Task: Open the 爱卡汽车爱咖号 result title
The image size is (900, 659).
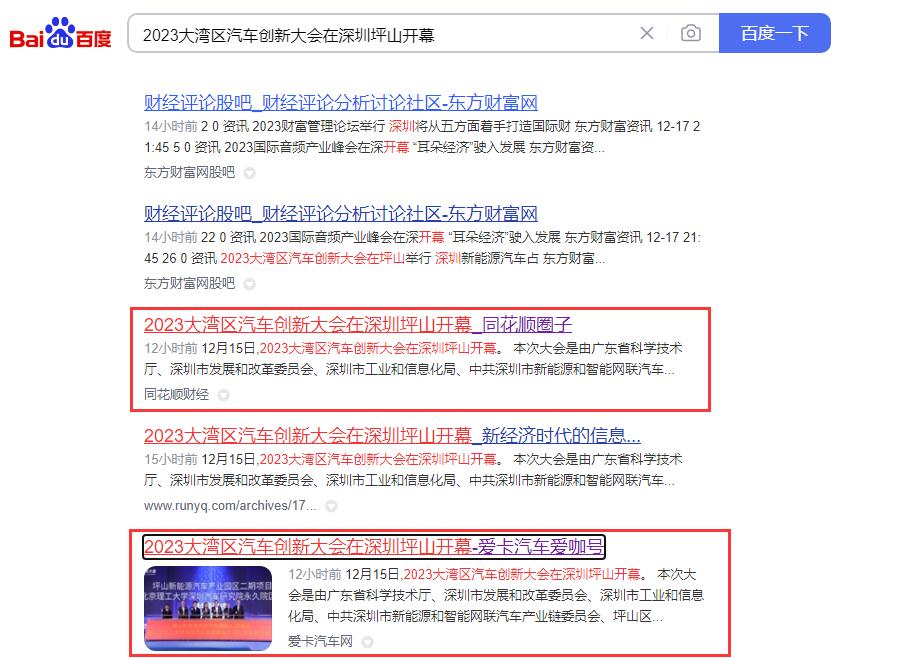Action: (374, 546)
